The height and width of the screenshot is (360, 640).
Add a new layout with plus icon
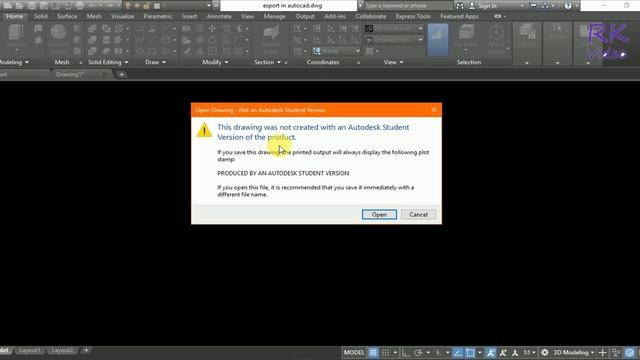pos(86,350)
